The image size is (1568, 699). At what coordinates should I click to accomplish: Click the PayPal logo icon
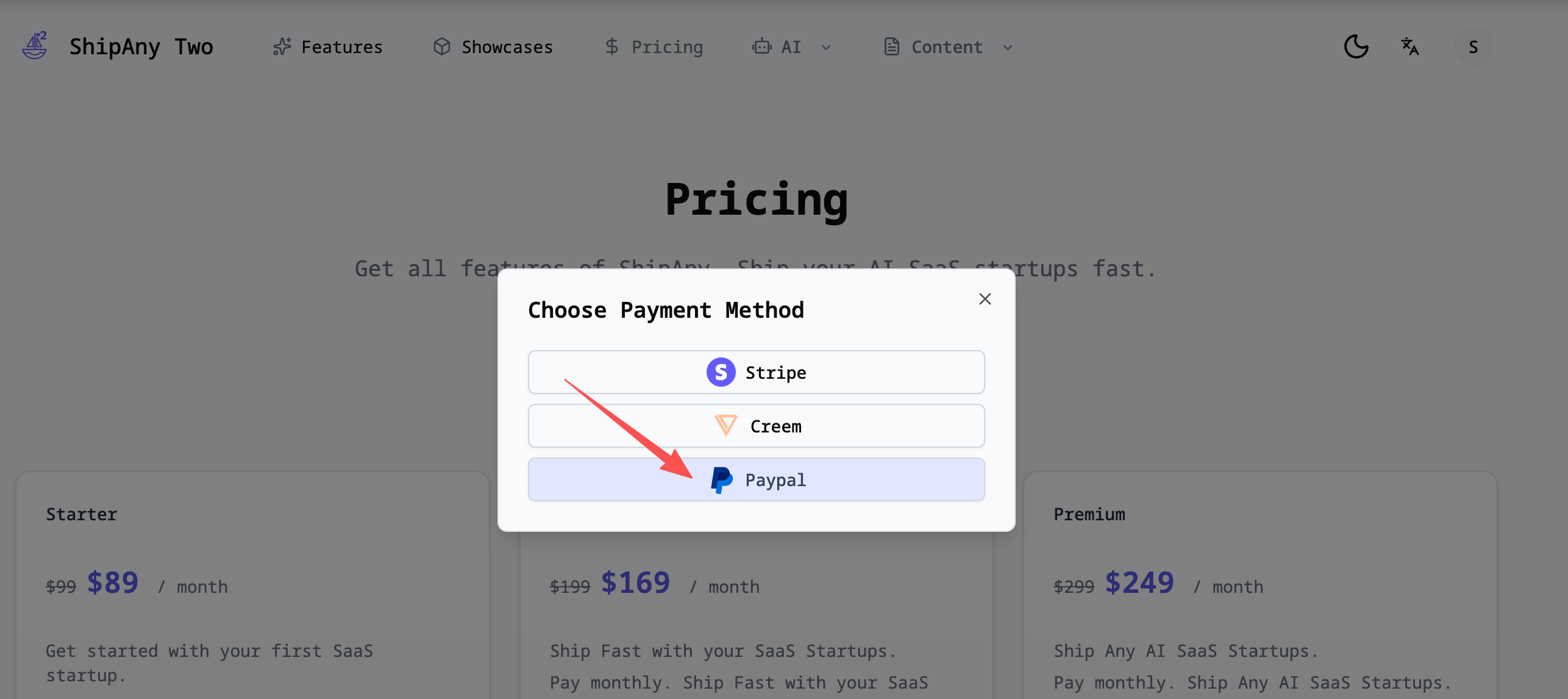tap(722, 480)
